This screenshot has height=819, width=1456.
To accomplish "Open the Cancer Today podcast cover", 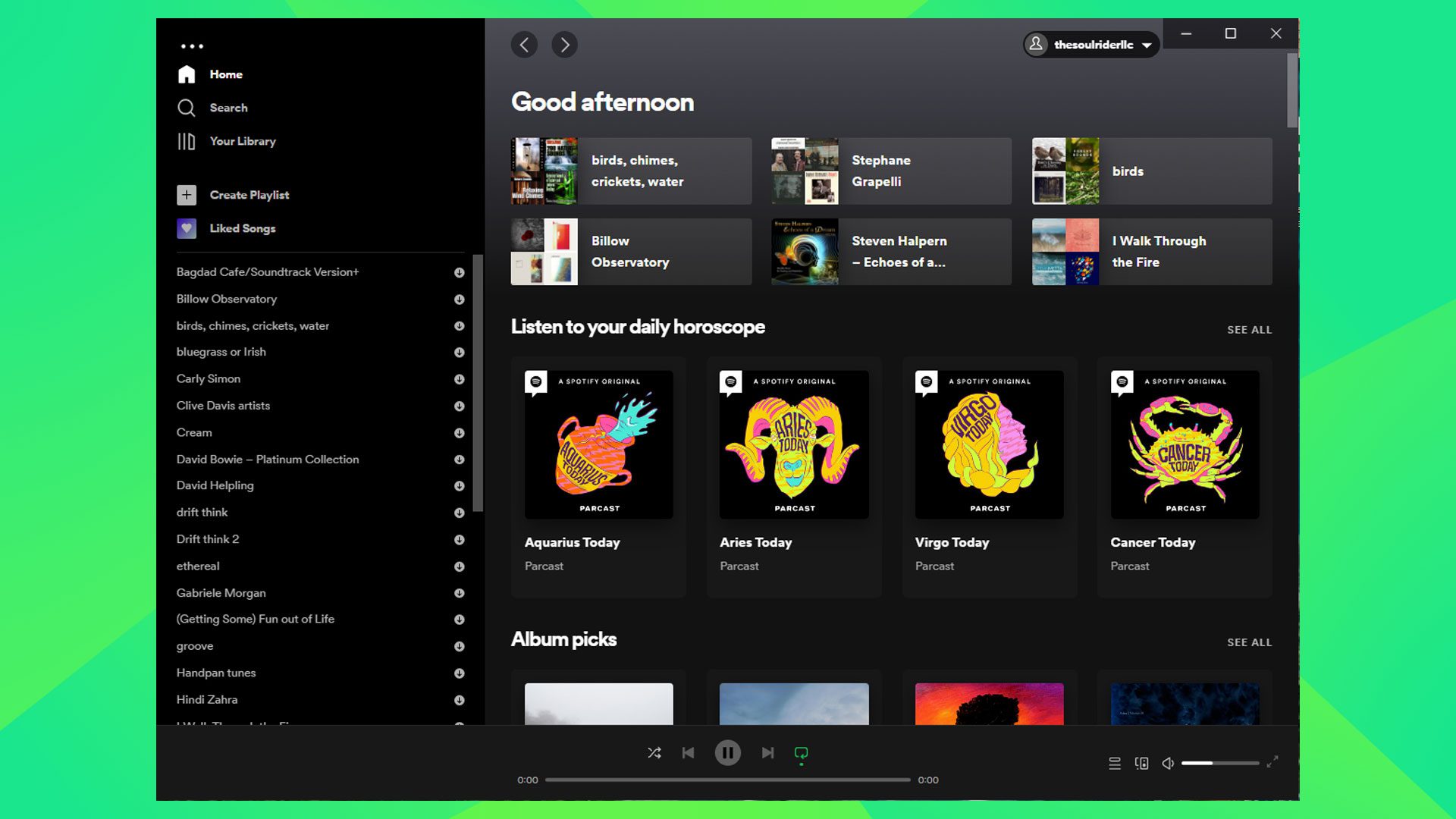I will pyautogui.click(x=1185, y=444).
